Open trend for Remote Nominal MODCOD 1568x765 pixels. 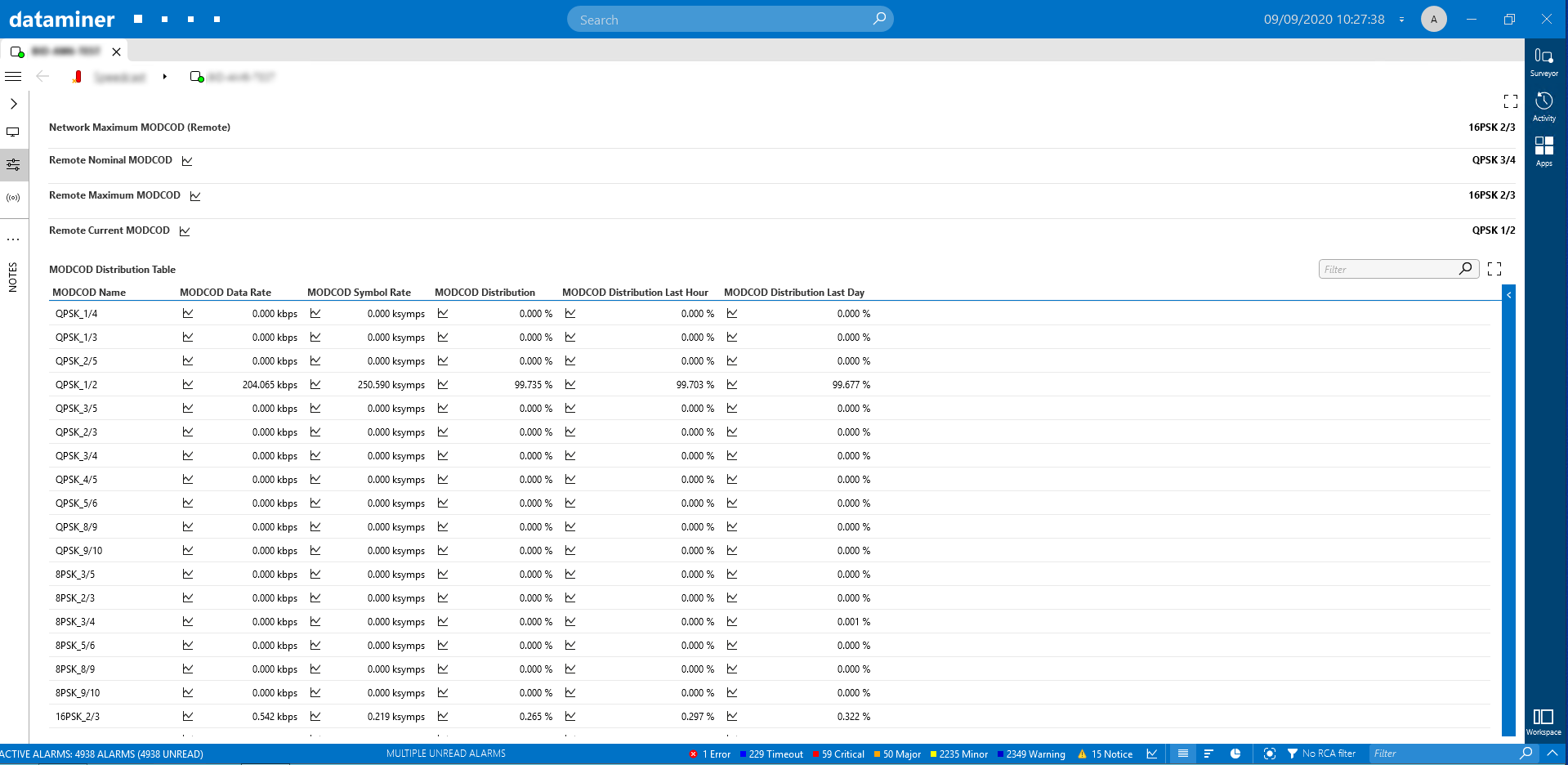click(x=187, y=161)
